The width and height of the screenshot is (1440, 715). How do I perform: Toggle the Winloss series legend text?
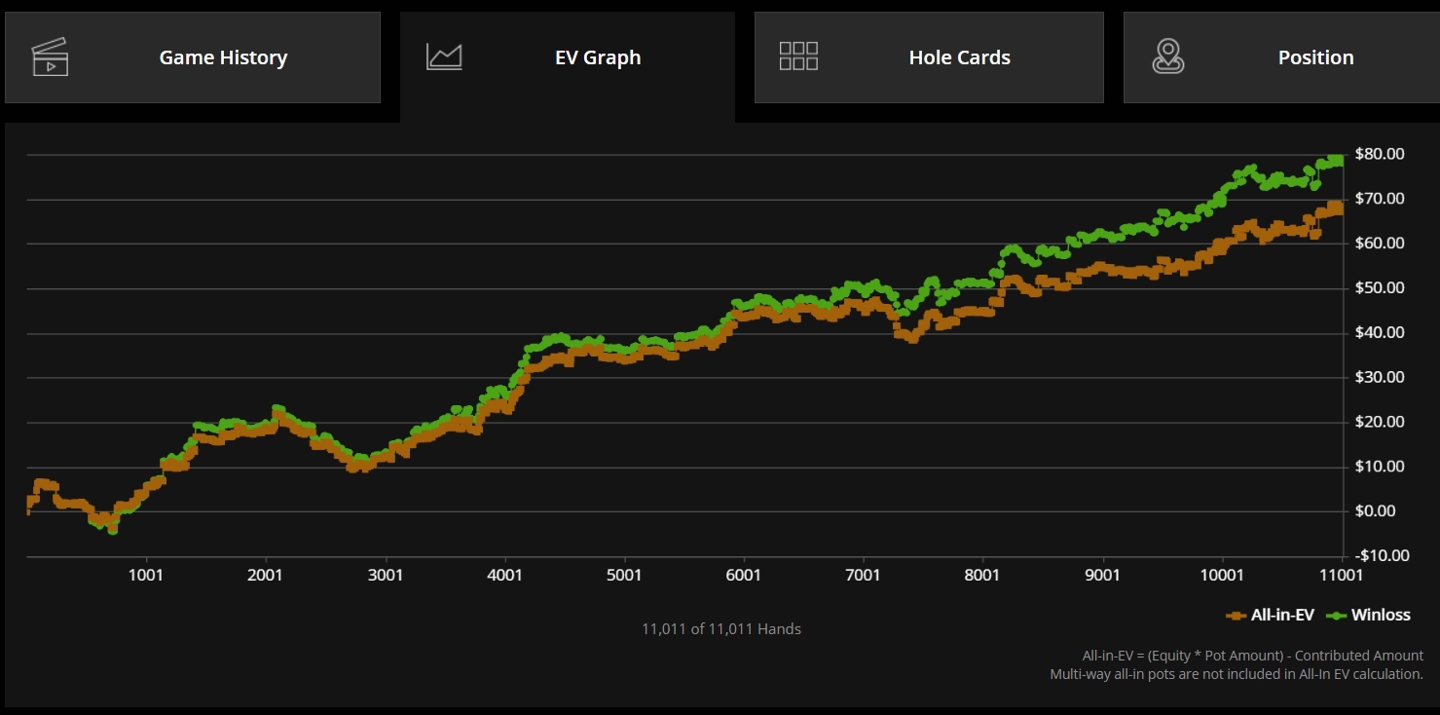pos(1380,615)
